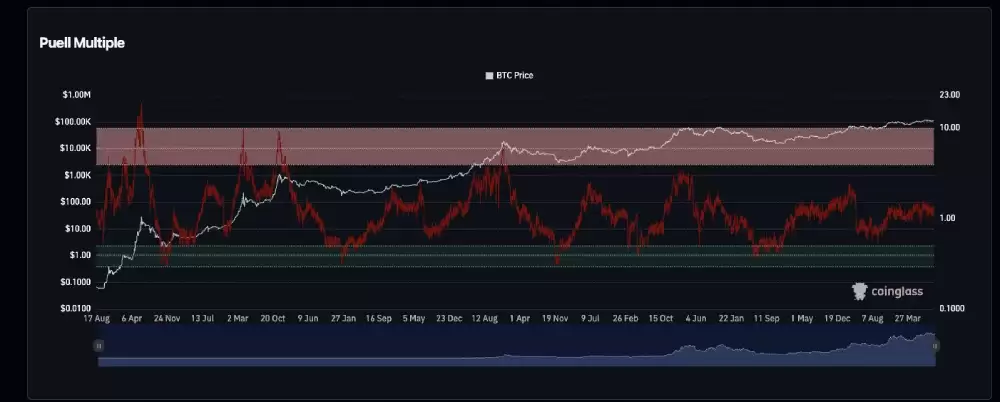The width and height of the screenshot is (1000, 402).
Task: Click the 6 Apr date on x-axis
Action: pos(131,318)
